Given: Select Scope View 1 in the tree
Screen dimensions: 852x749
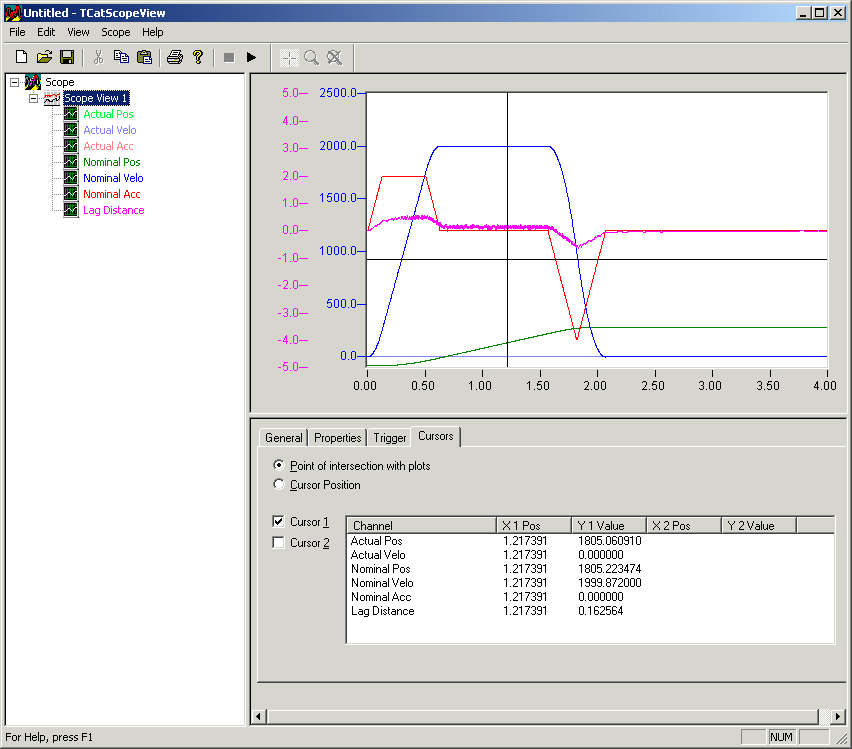Looking at the screenshot, I should 96,98.
